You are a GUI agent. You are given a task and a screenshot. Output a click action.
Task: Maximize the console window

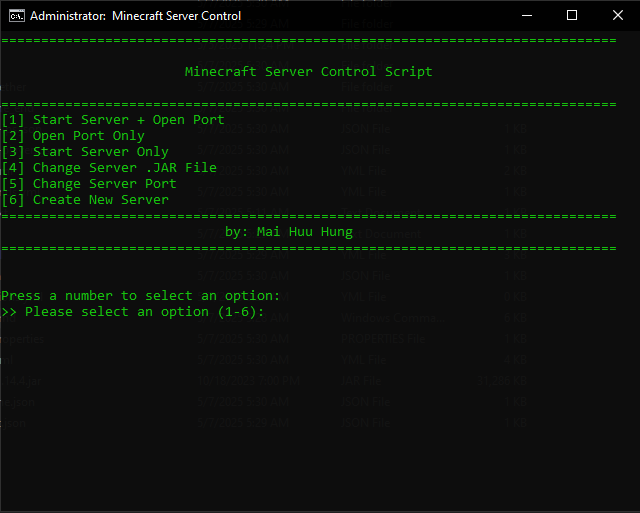(x=572, y=16)
